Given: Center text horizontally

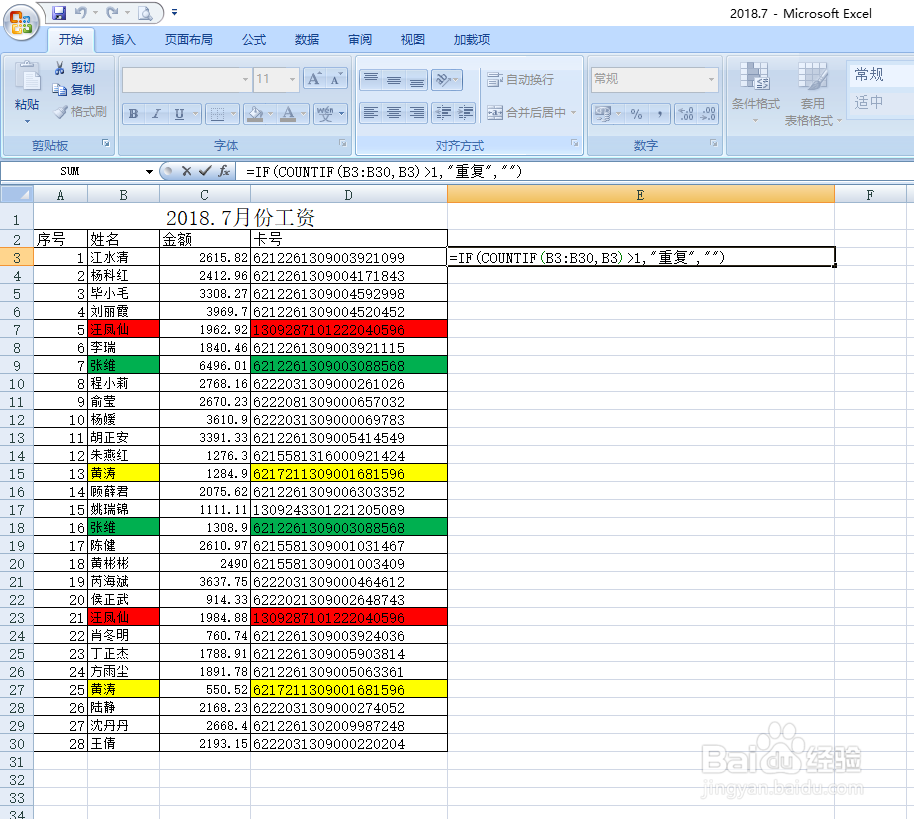Looking at the screenshot, I should click(393, 113).
